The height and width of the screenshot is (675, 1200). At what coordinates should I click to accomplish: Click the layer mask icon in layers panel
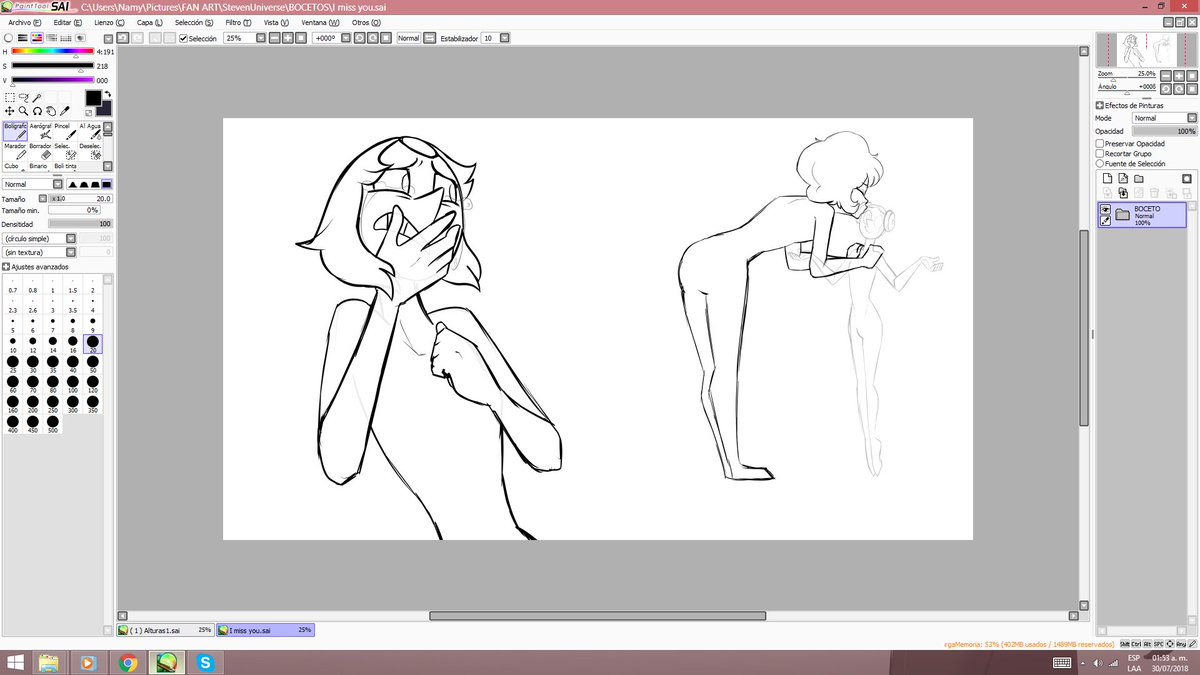pyautogui.click(x=1186, y=178)
